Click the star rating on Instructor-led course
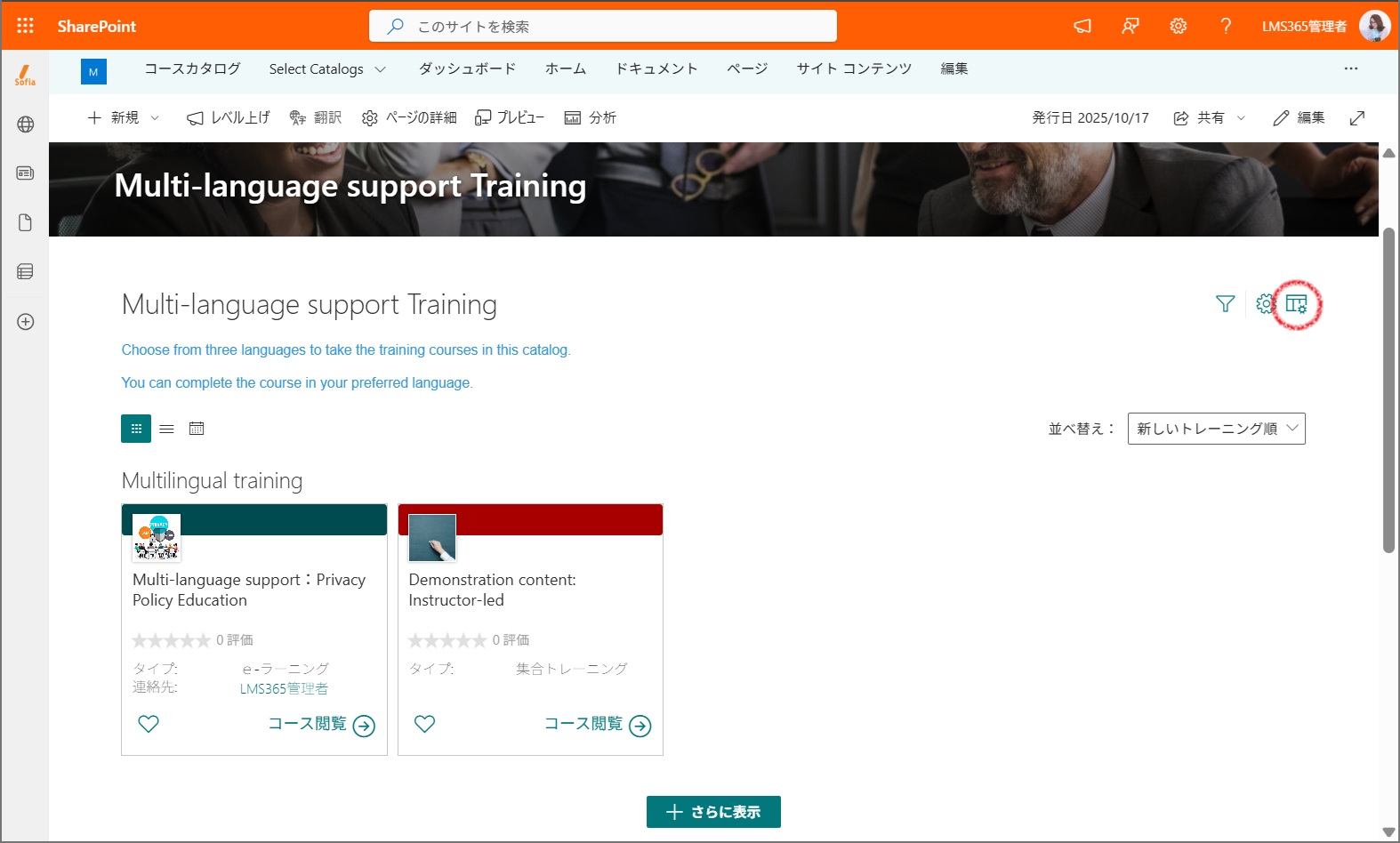The height and width of the screenshot is (843, 1400). (447, 640)
